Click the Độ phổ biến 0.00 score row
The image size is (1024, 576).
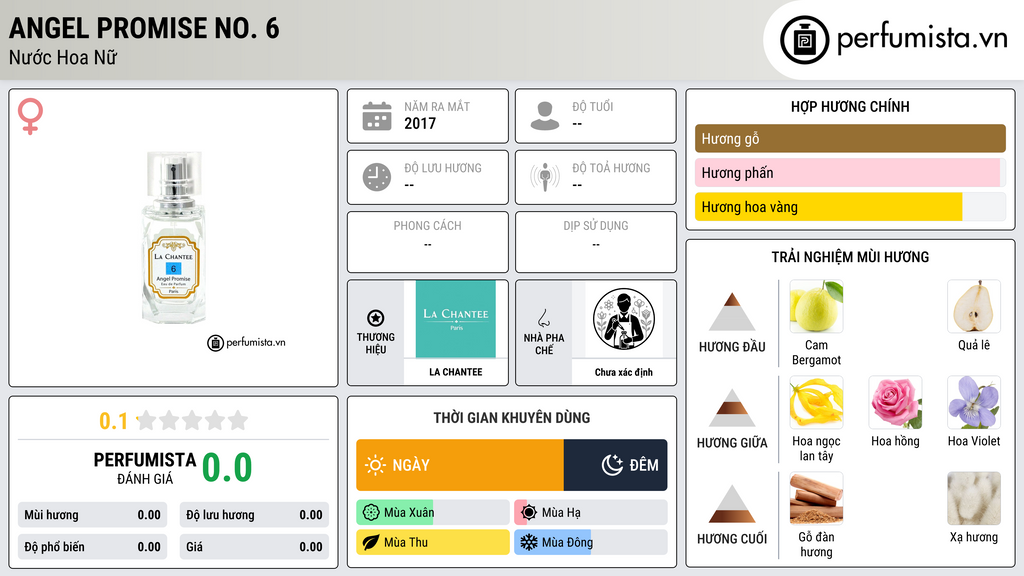(93, 547)
